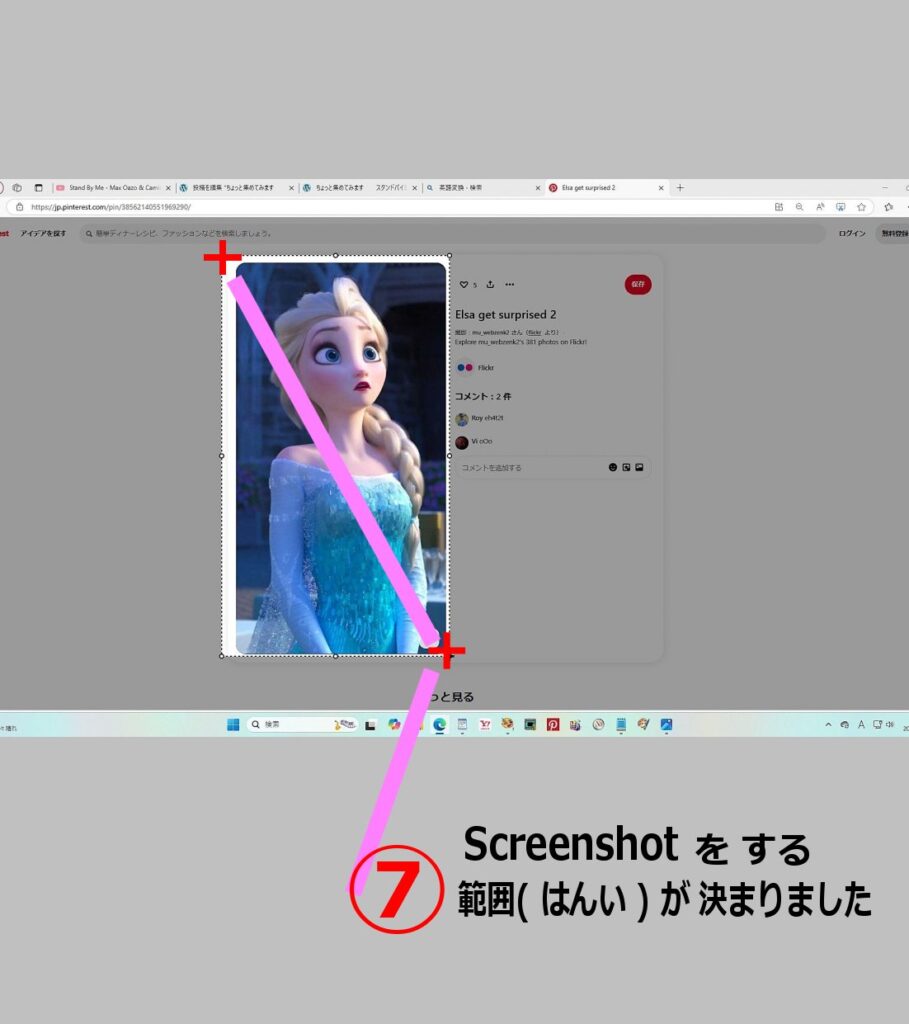Open the Photos app taskbar icon
The width and height of the screenshot is (909, 1024).
click(666, 724)
